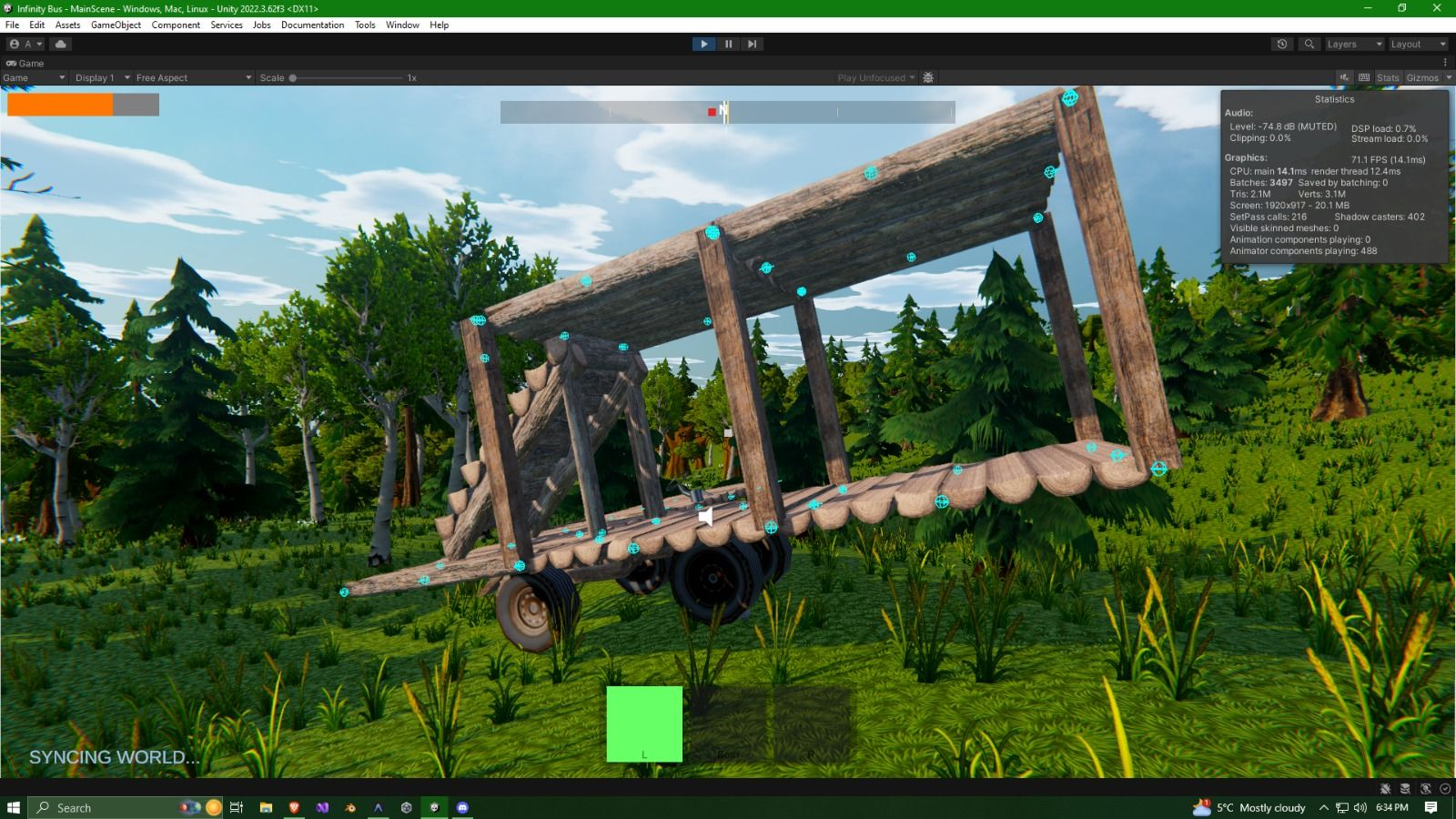Image resolution: width=1456 pixels, height=819 pixels.
Task: Open the Edit menu
Action: [37, 25]
